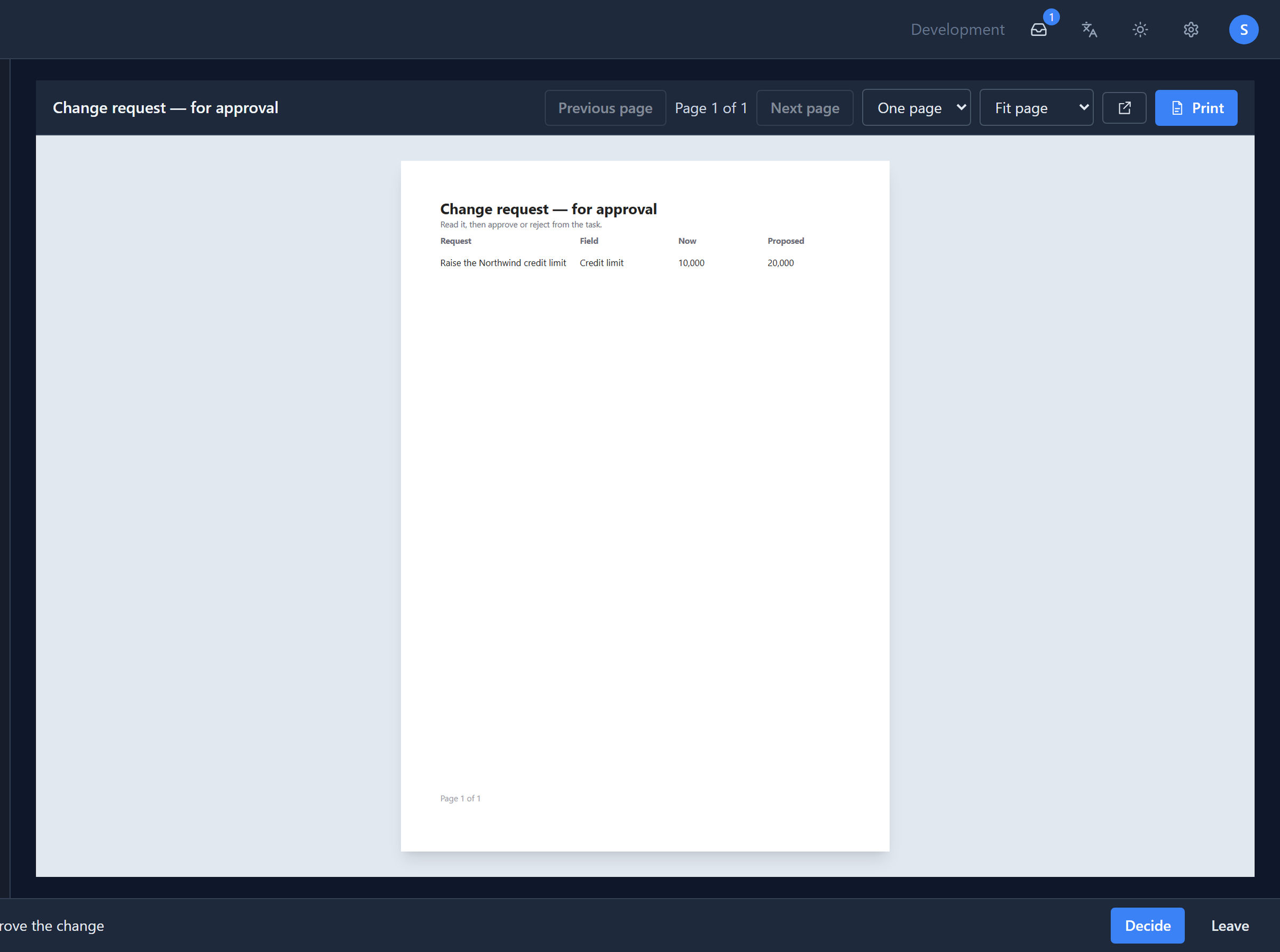Go to Previous page
1280x952 pixels.
pyautogui.click(x=605, y=108)
